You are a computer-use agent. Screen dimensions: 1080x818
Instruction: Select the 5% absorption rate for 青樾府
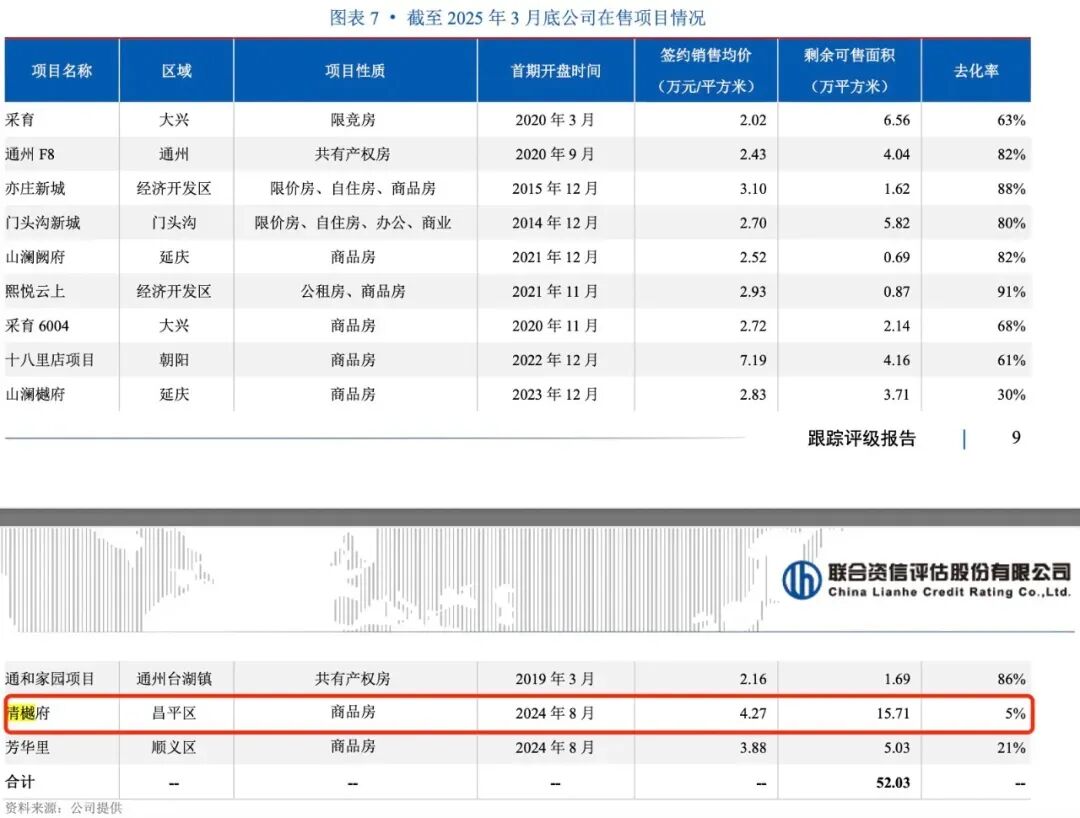point(1015,714)
